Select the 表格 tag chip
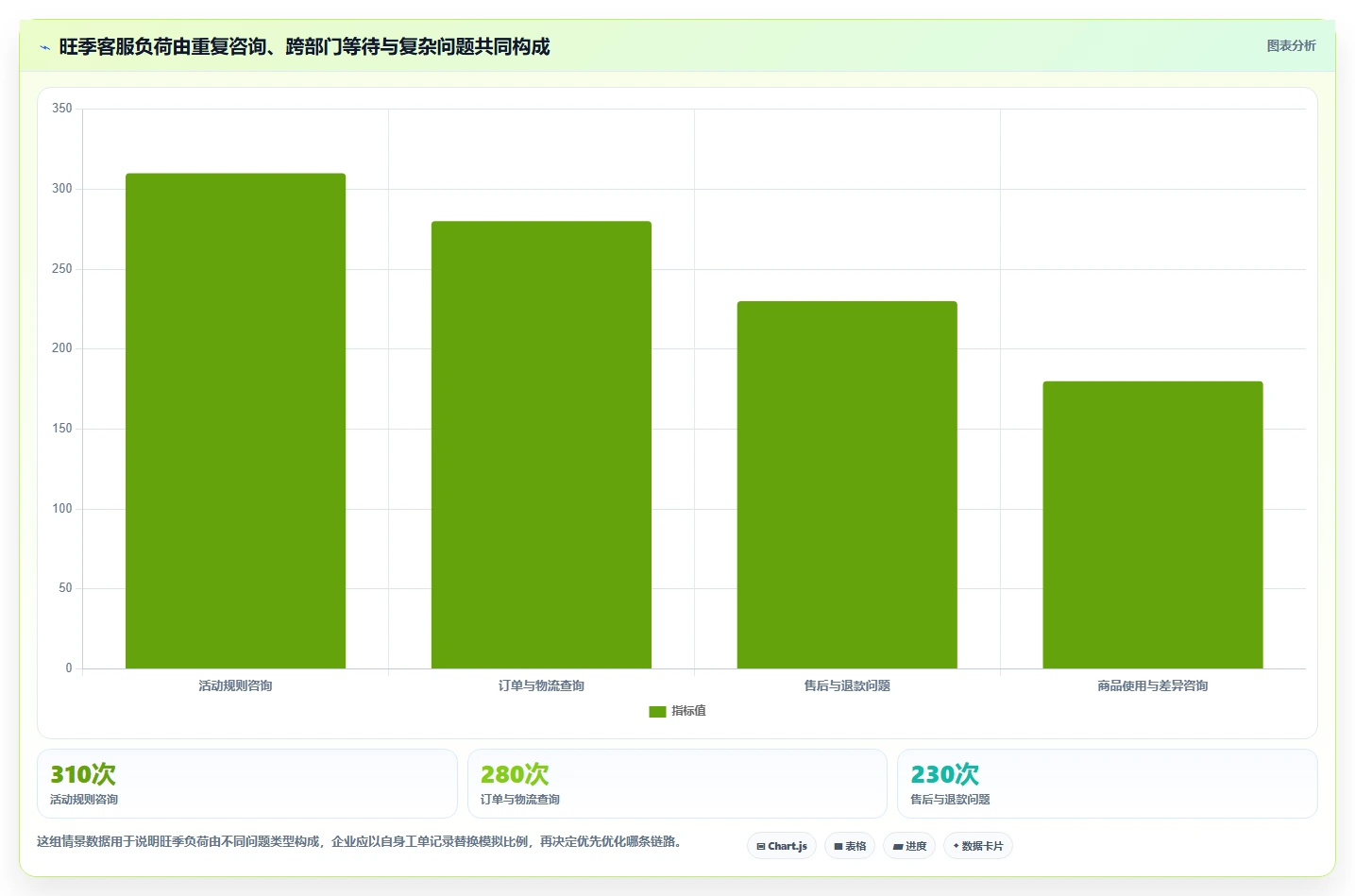 (x=850, y=846)
